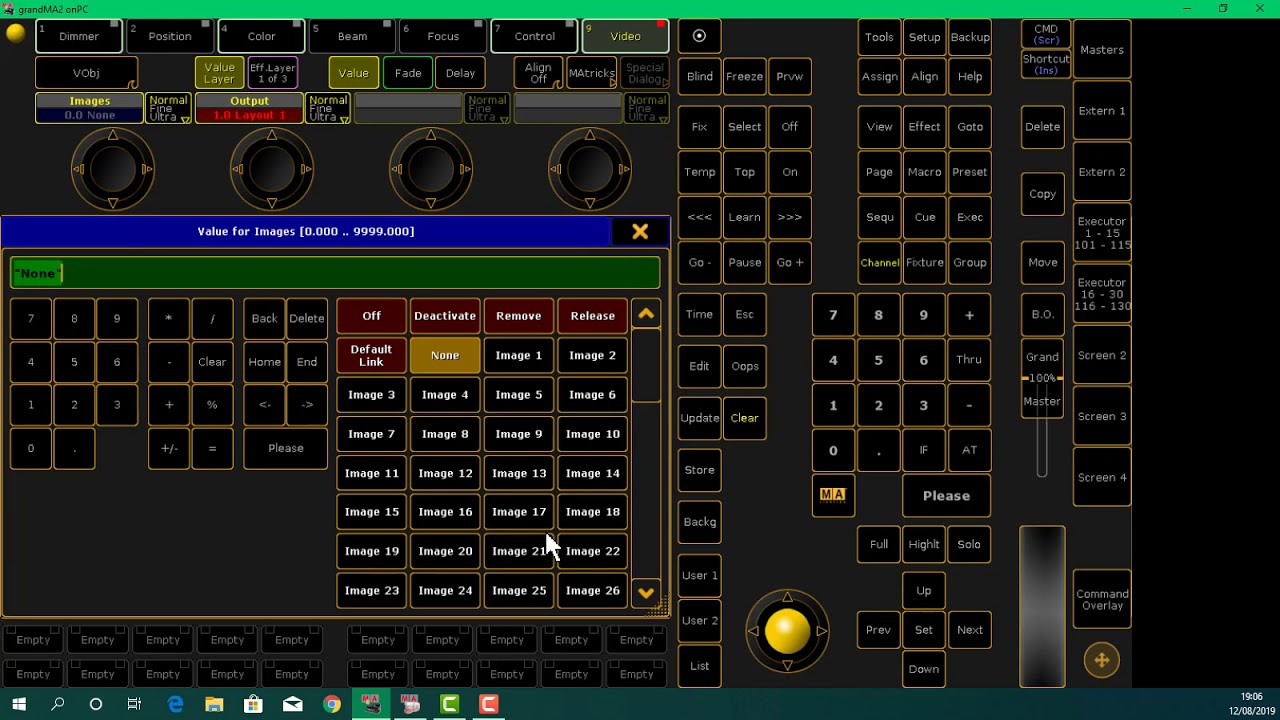The image size is (1280, 720).
Task: Toggle the B.O. blackout button
Action: coord(1043,314)
